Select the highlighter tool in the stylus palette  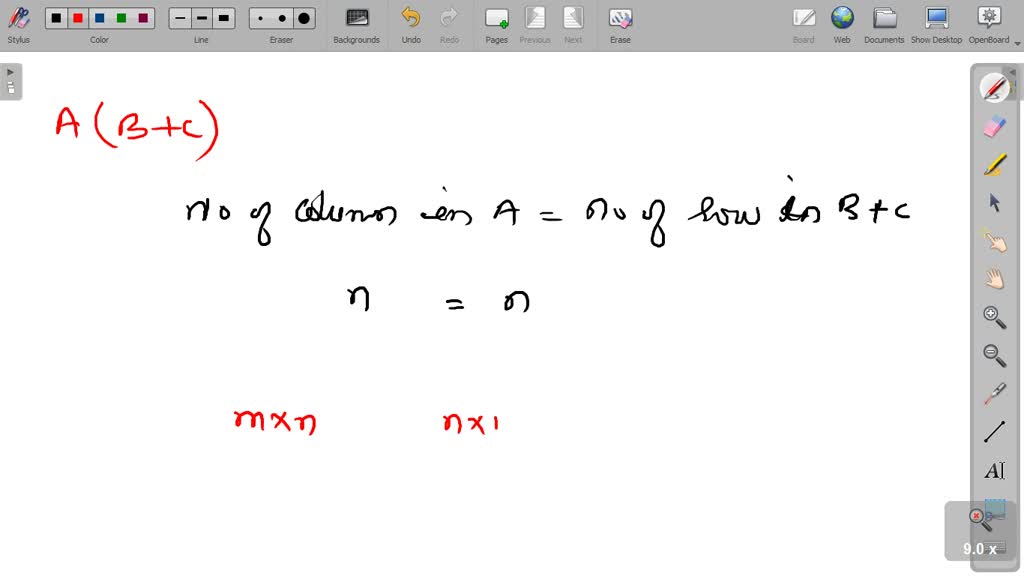994,165
